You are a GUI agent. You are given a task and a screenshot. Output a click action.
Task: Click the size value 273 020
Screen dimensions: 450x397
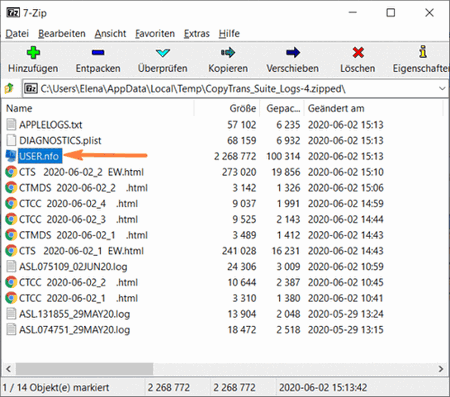239,172
